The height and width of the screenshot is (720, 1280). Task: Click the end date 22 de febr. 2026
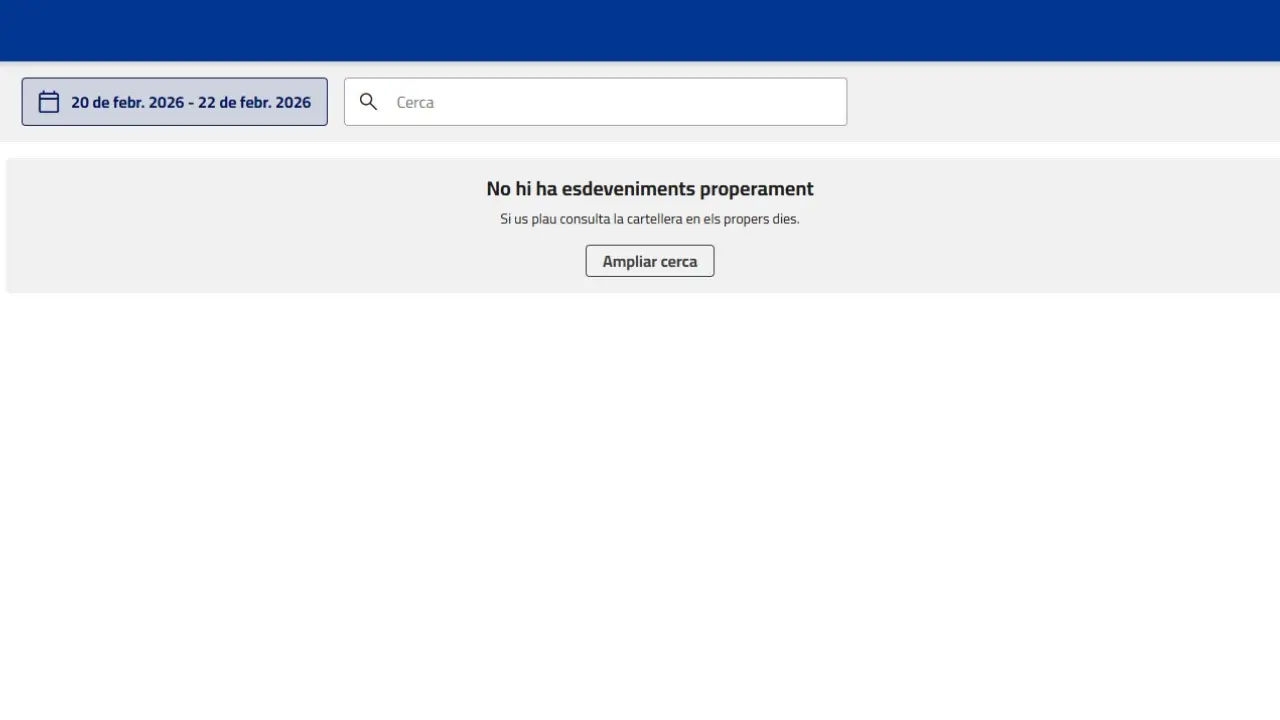(x=254, y=102)
